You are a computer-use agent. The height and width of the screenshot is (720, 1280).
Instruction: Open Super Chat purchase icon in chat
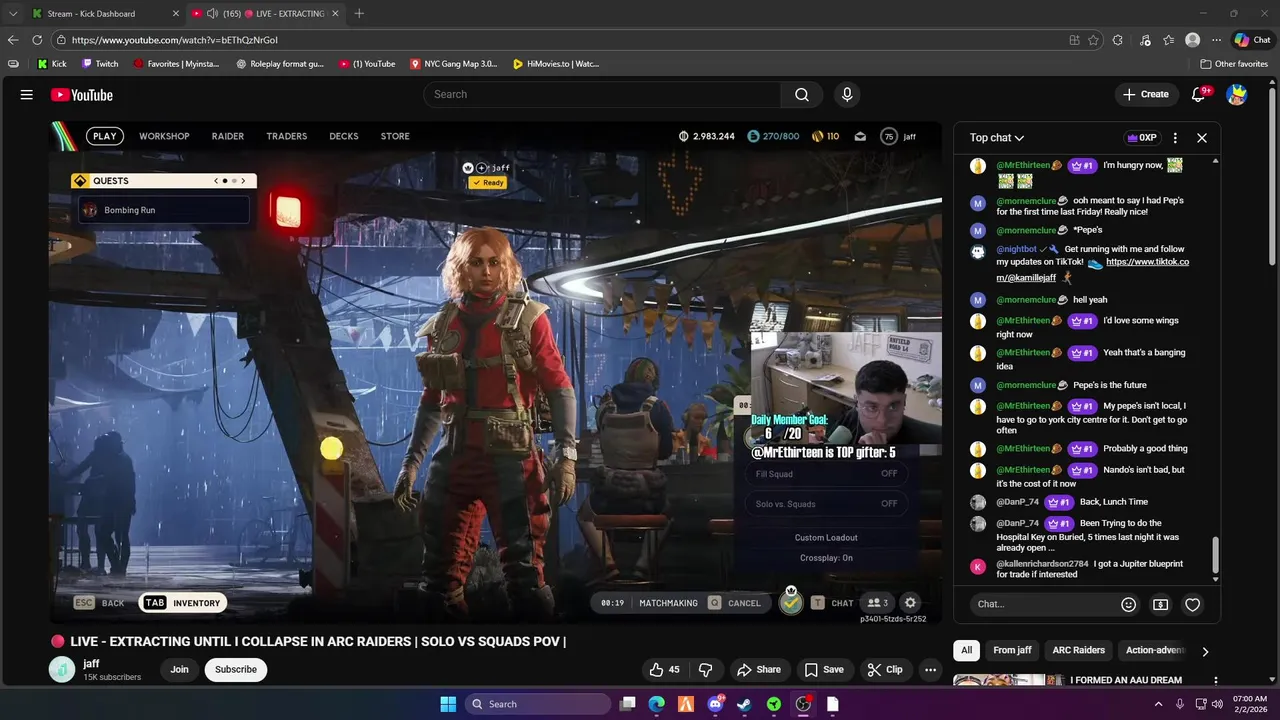(x=1160, y=604)
